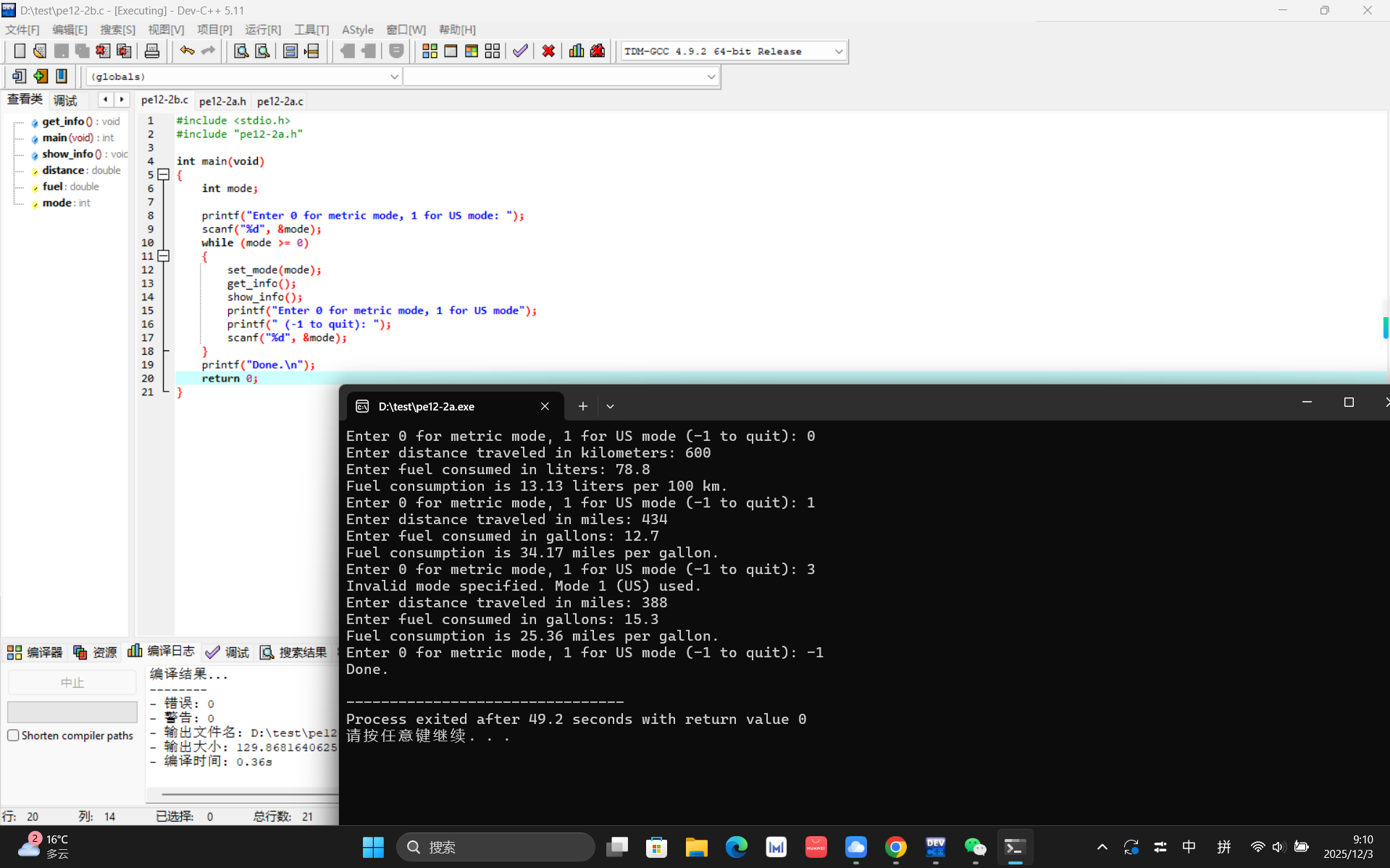1390x868 pixels.
Task: Open the 文件[F] menu
Action: (22, 30)
